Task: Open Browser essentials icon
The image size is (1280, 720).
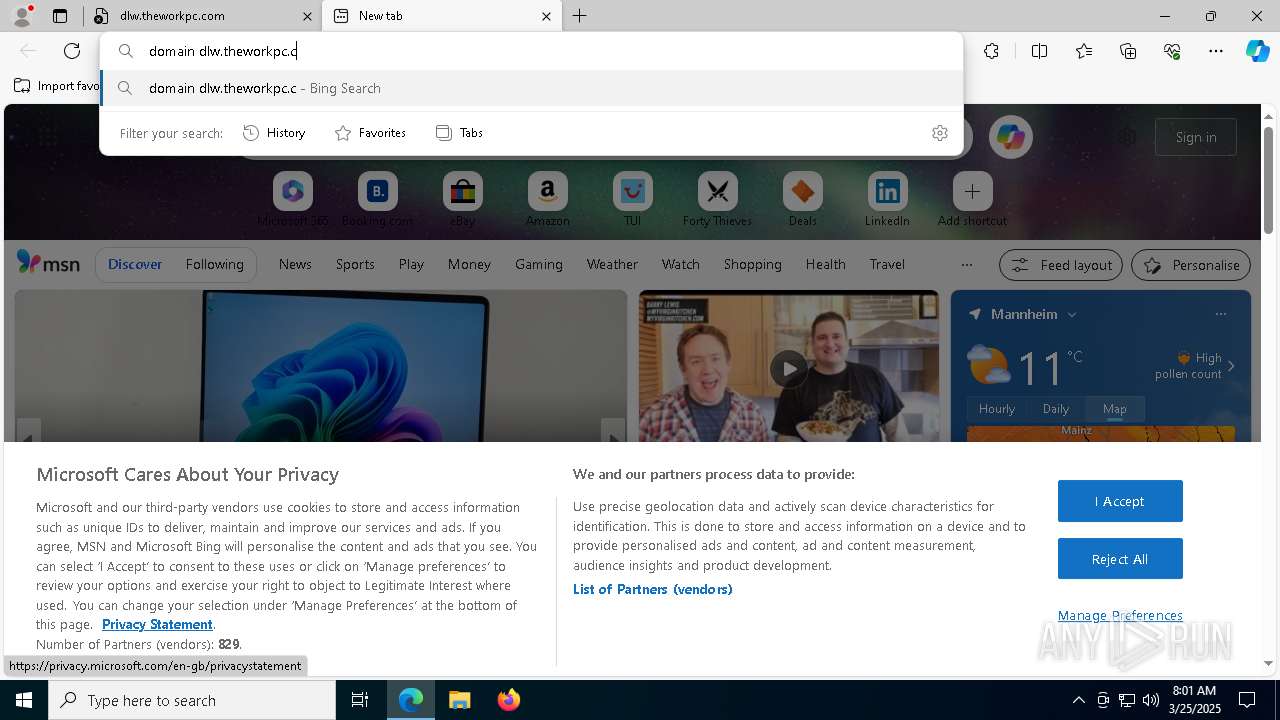Action: pos(1172,51)
